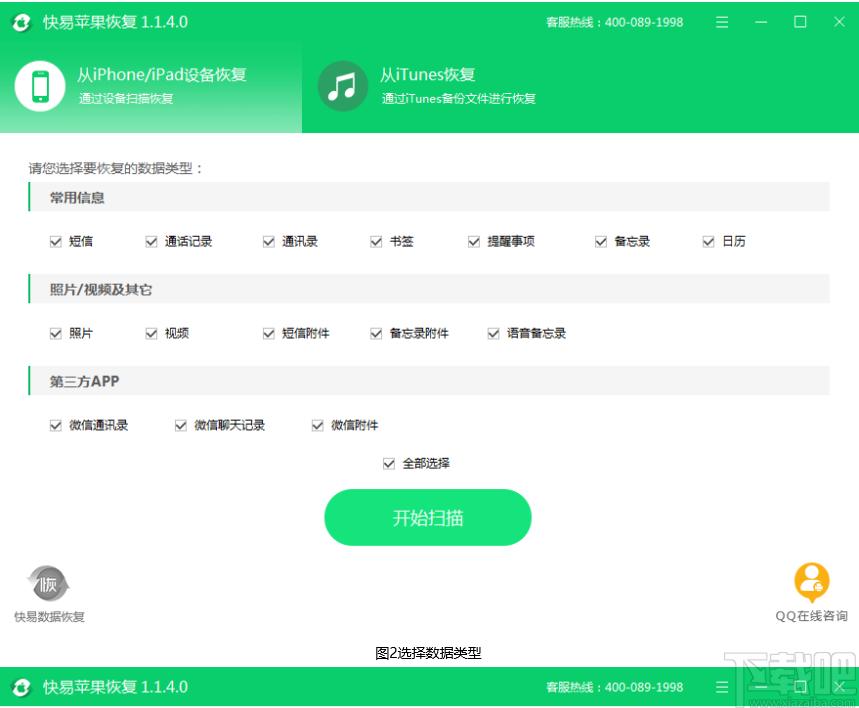Screen dimensions: 859x708
Task: Uncheck the 日历 checkbox
Action: coord(708,242)
